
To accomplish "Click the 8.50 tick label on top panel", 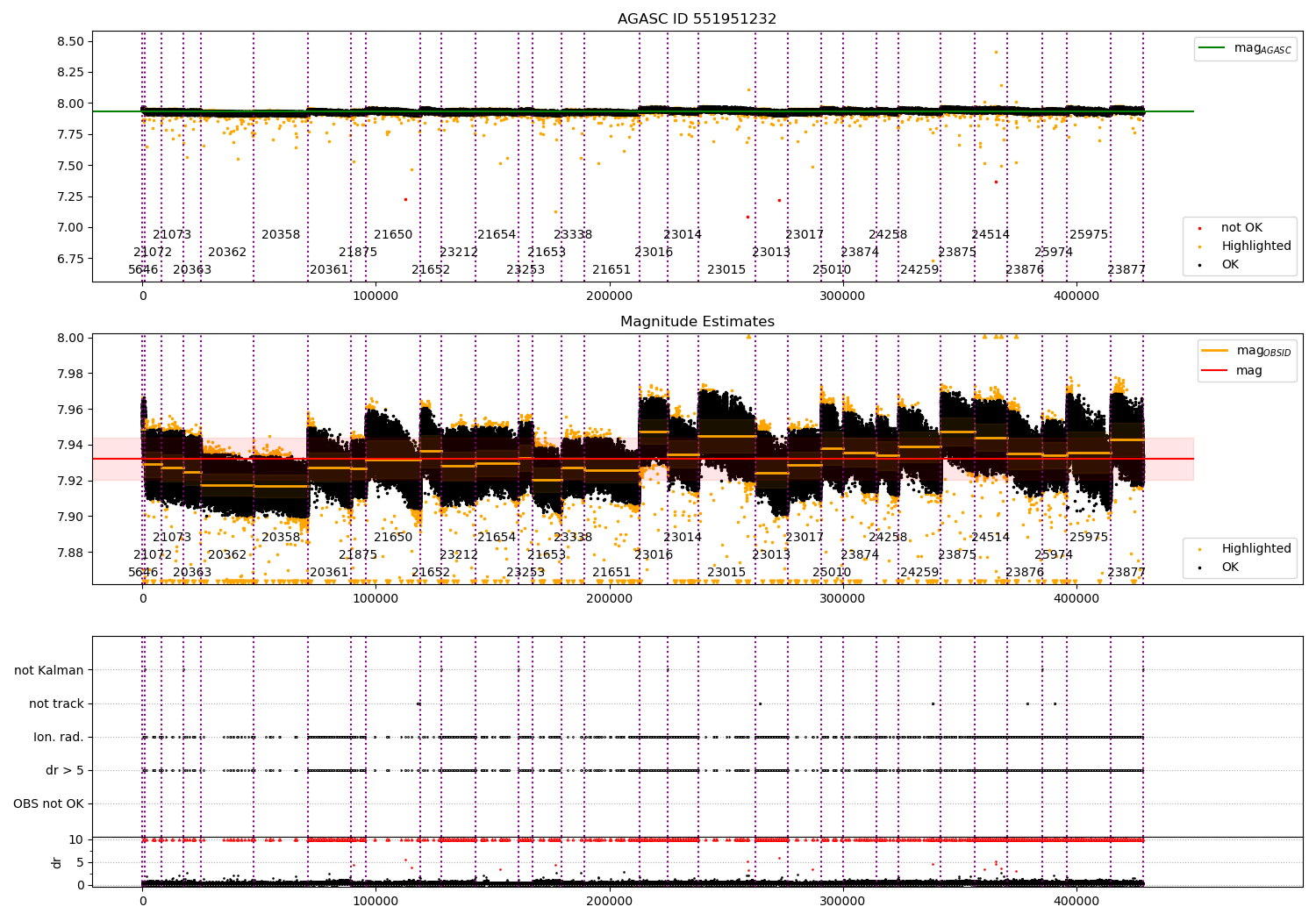I will coord(69,41).
